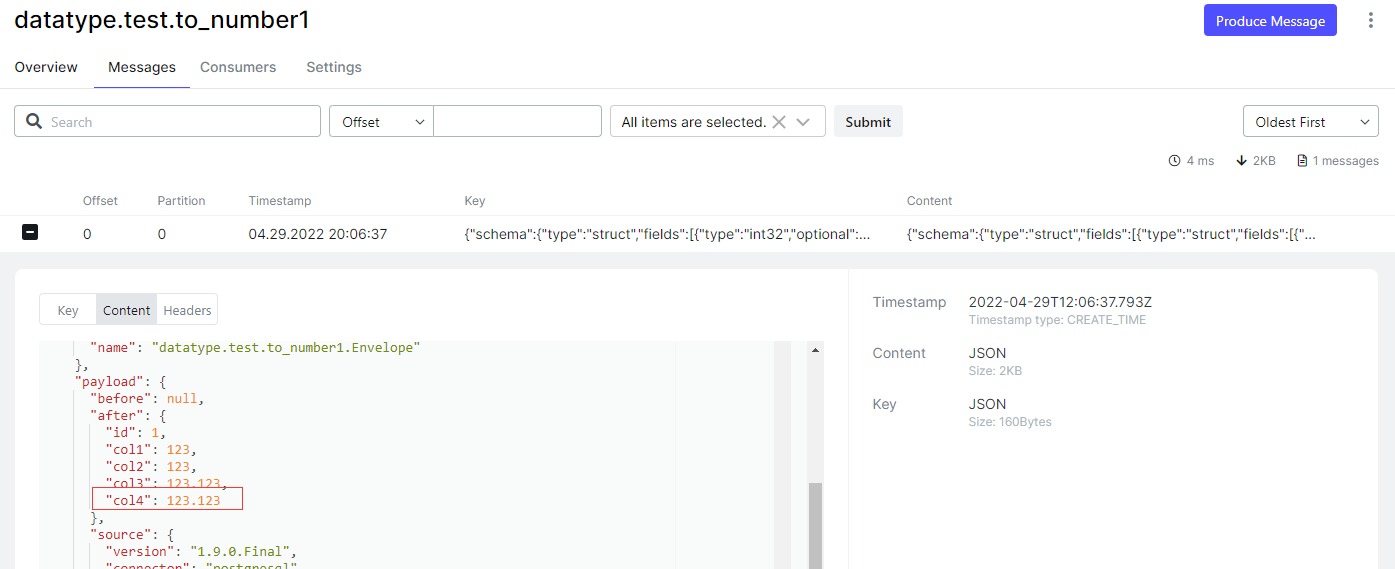Open the Settings tab
Image resolution: width=1395 pixels, height=569 pixels.
pyautogui.click(x=334, y=67)
